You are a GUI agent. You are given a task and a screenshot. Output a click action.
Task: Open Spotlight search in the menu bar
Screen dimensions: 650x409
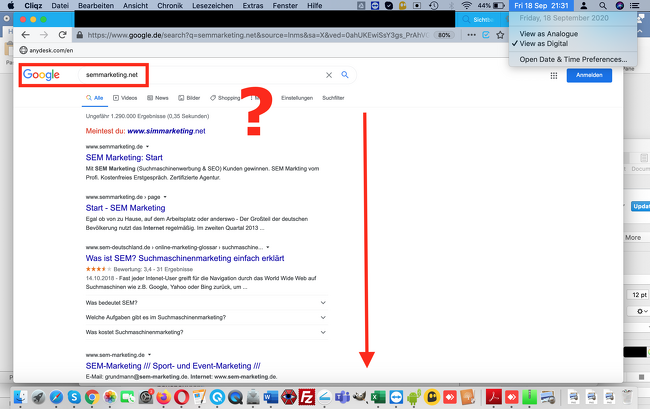[602, 6]
